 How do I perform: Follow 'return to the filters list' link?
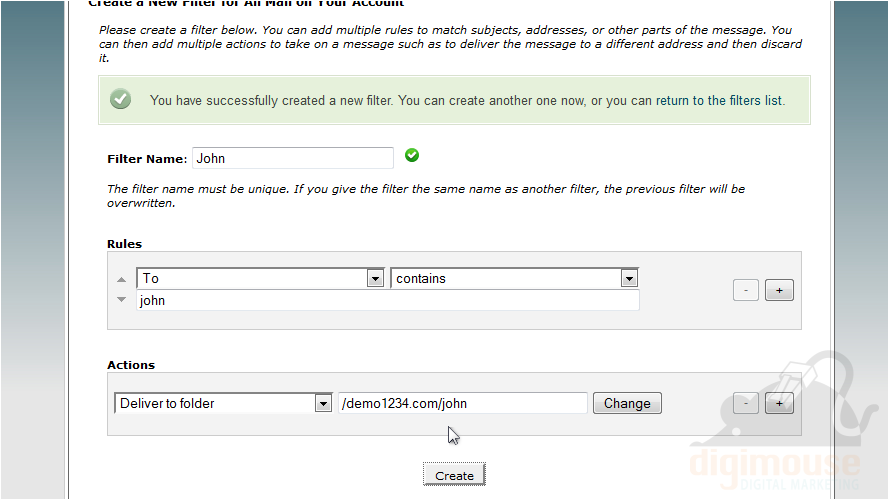point(718,100)
